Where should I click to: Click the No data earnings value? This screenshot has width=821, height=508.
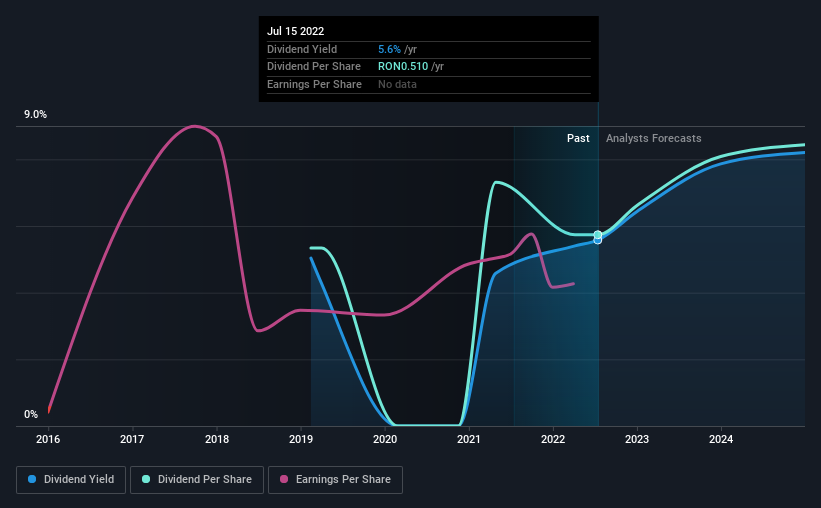coord(397,84)
